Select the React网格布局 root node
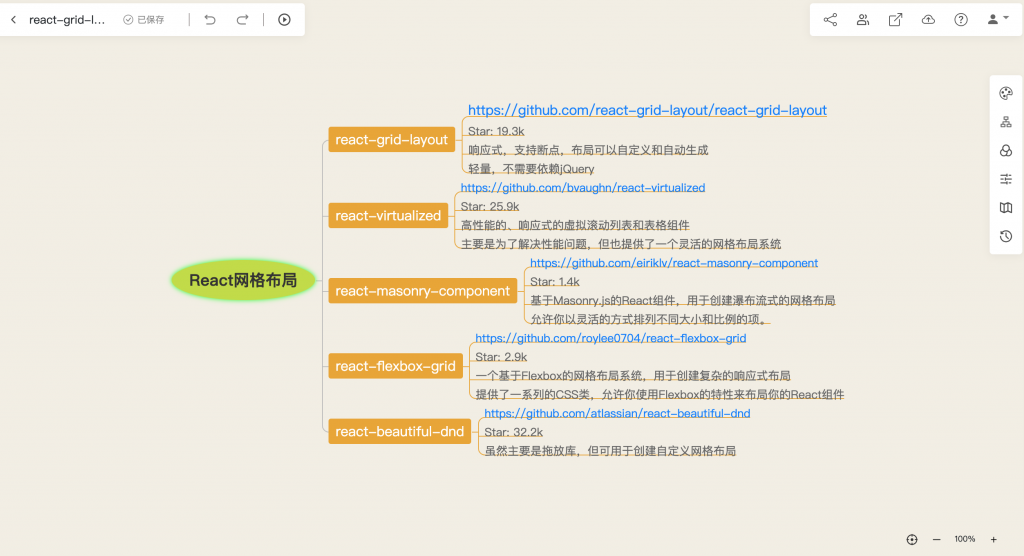The height and width of the screenshot is (556, 1024). pyautogui.click(x=243, y=280)
